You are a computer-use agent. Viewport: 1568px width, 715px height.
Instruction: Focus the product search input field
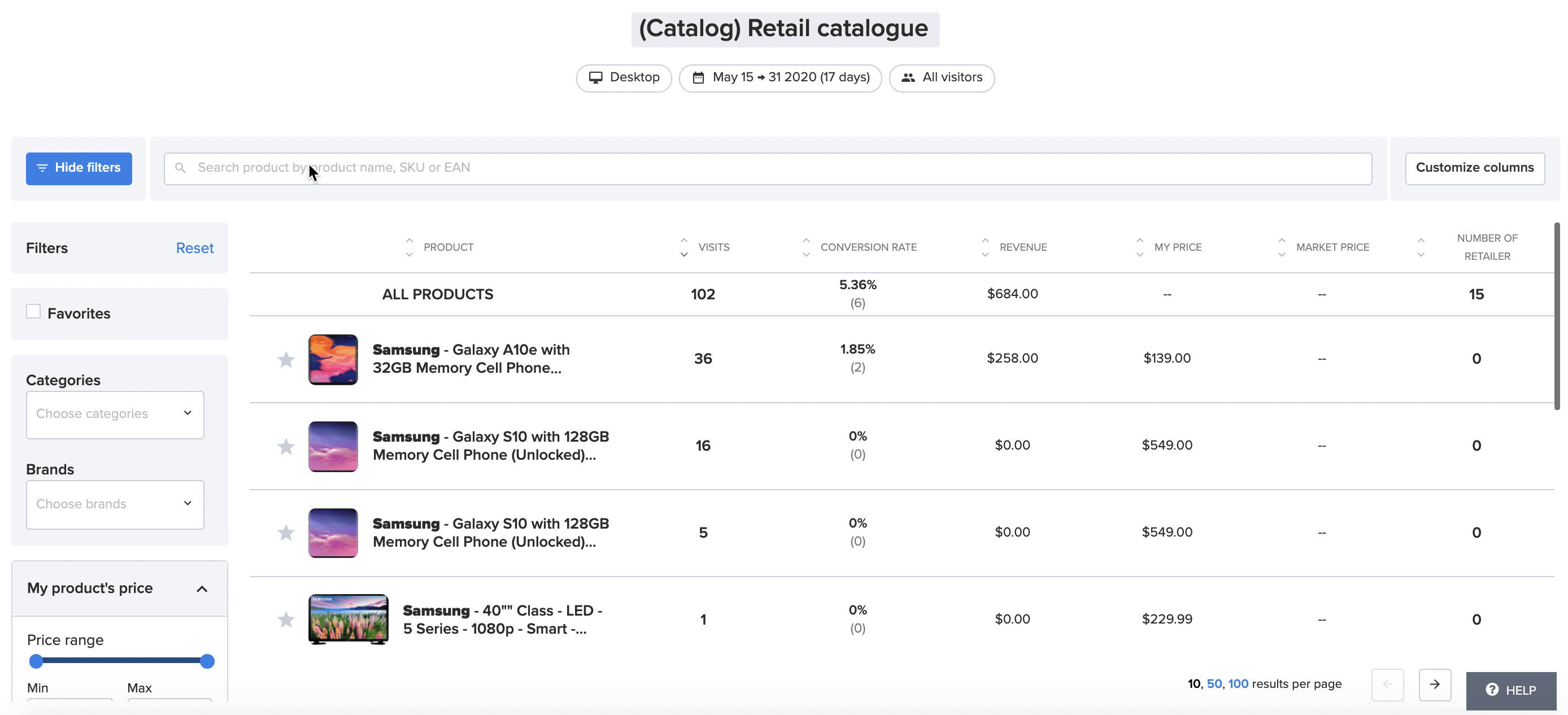[768, 168]
